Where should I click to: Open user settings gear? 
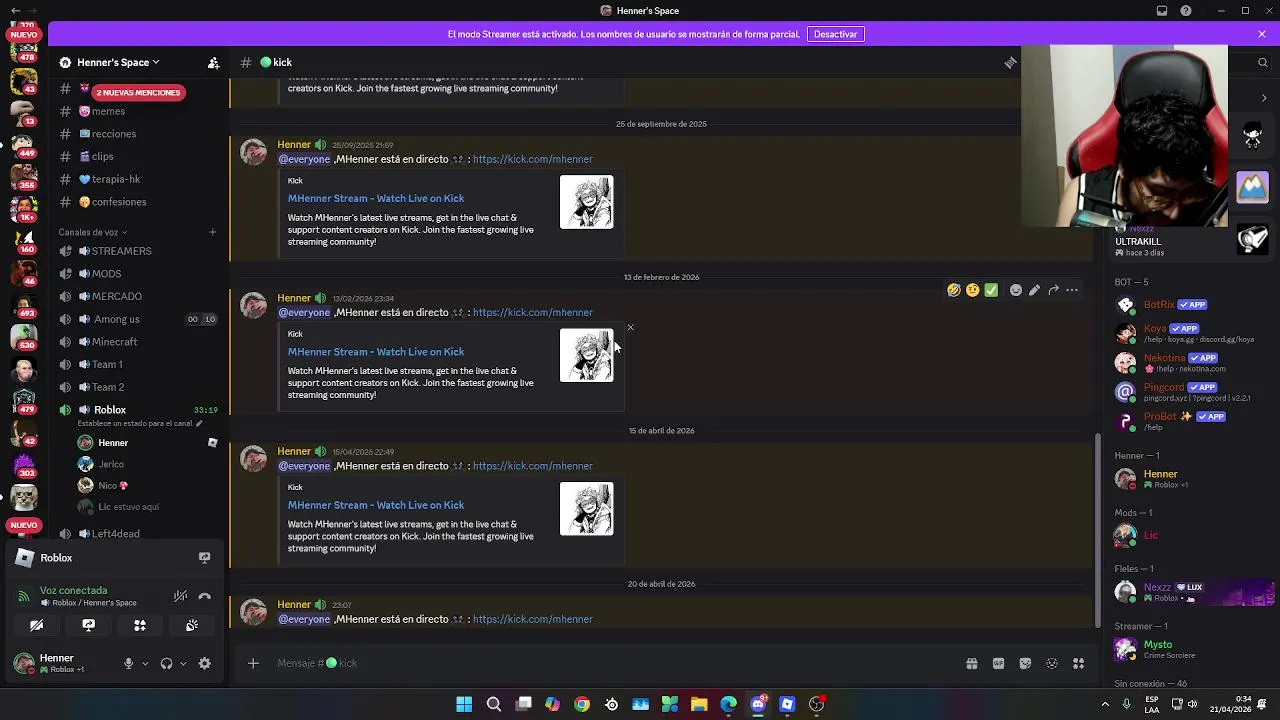[x=205, y=663]
